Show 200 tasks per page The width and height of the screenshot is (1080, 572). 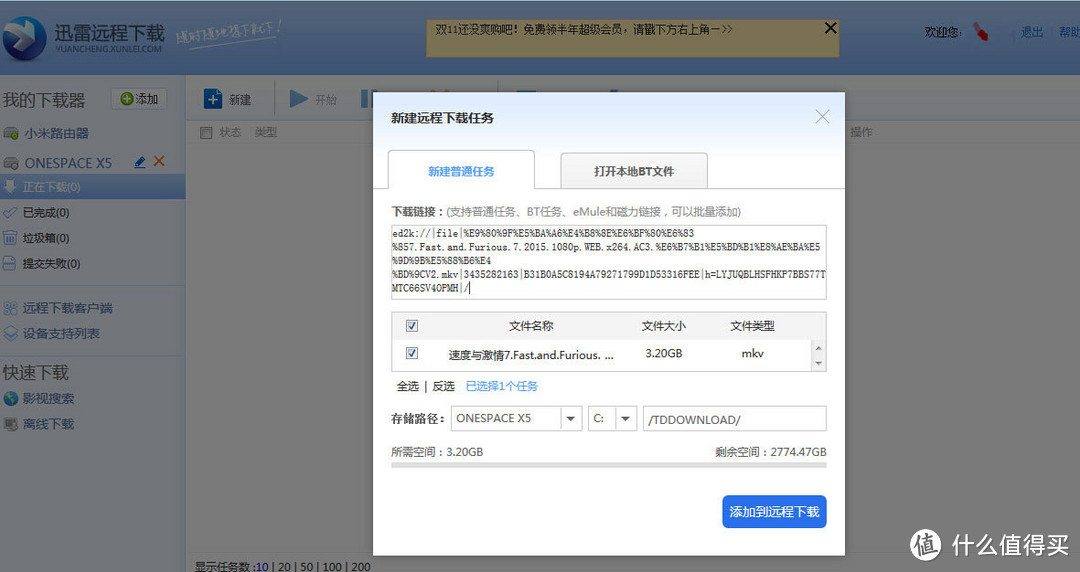tap(361, 566)
